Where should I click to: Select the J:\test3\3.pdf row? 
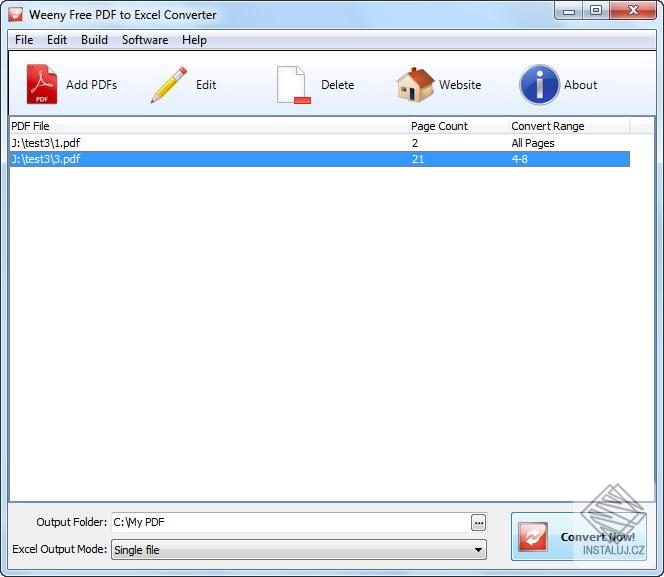pyautogui.click(x=320, y=159)
